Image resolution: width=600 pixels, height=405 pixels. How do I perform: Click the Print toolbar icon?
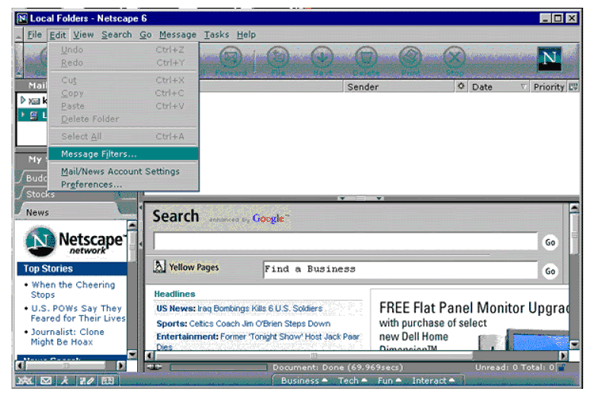pos(410,57)
